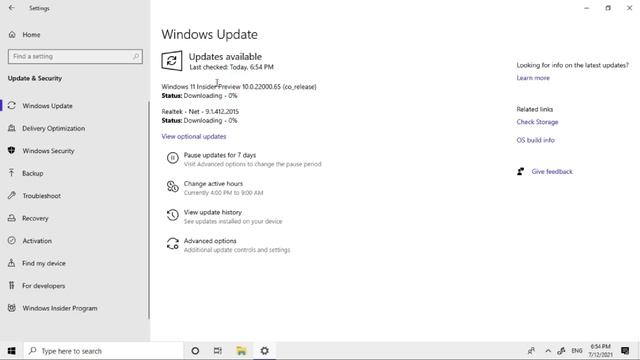Click the Updates available refresh icon
Image resolution: width=640 pixels, height=360 pixels.
click(x=172, y=61)
